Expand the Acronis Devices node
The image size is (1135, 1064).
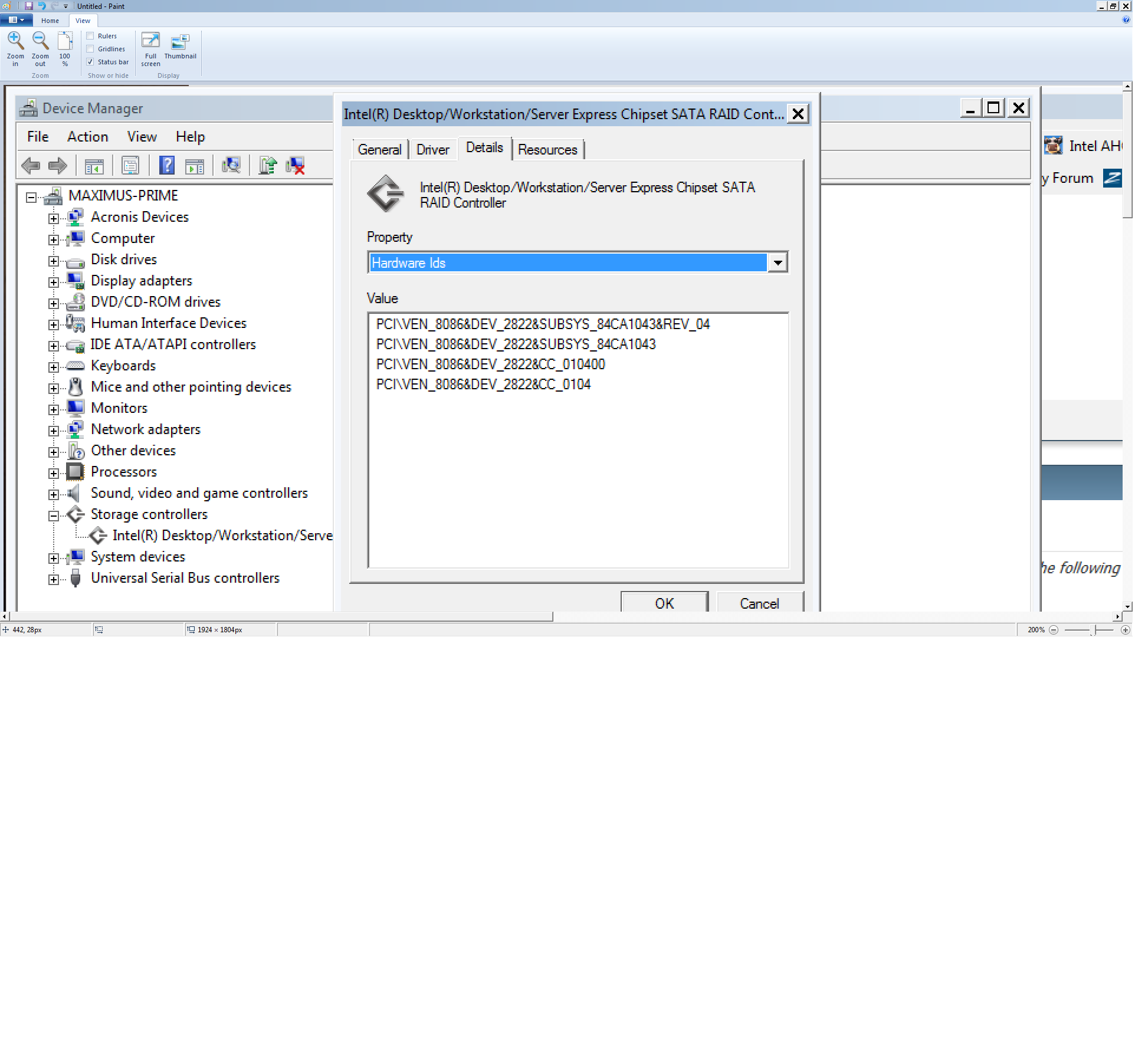pos(54,218)
